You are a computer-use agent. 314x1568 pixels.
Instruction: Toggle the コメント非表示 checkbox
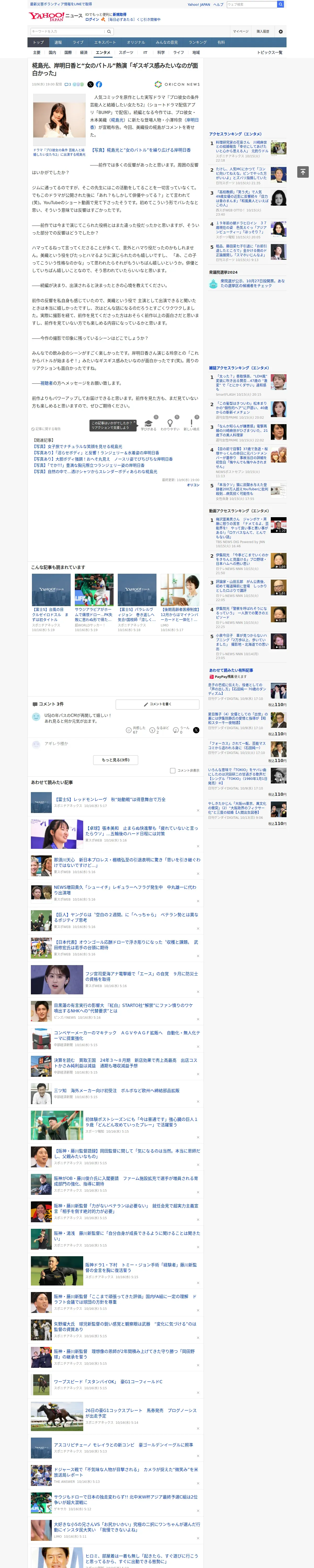[x=172, y=771]
